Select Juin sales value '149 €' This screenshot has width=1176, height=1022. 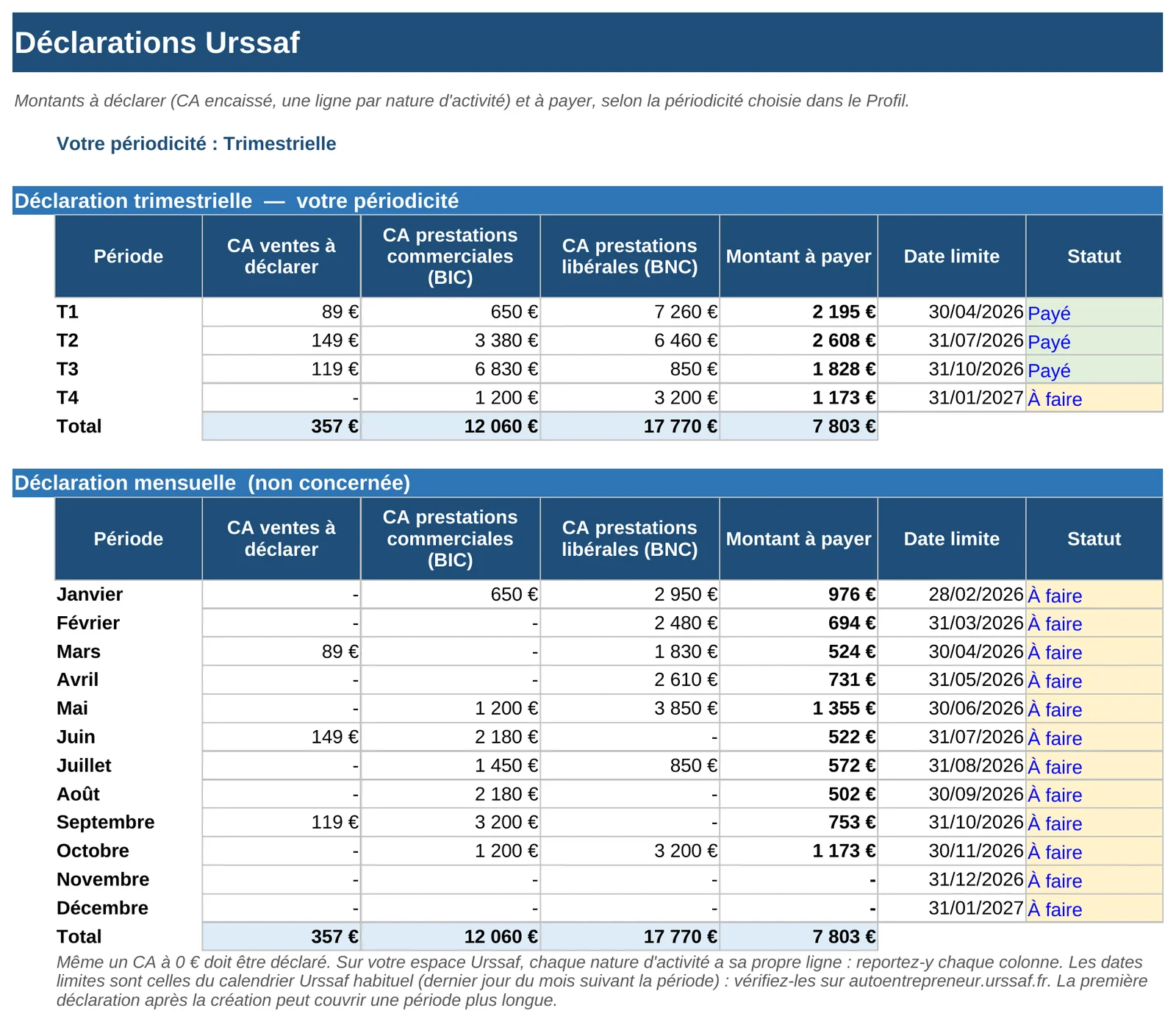pos(282,737)
